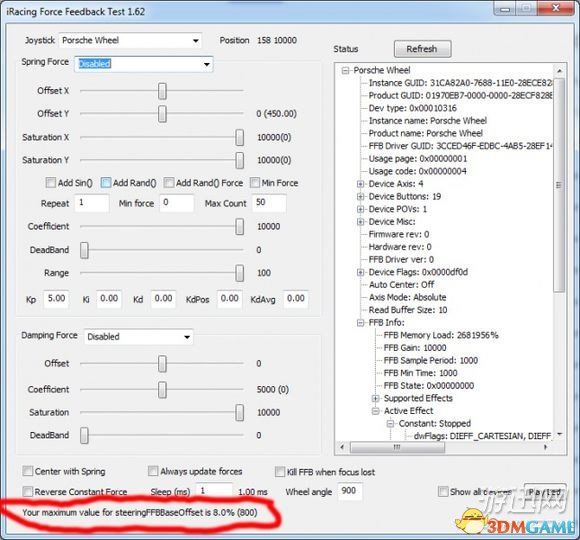The image size is (580, 540).
Task: Click the Damping Saturation slider thumb
Action: tap(240, 413)
